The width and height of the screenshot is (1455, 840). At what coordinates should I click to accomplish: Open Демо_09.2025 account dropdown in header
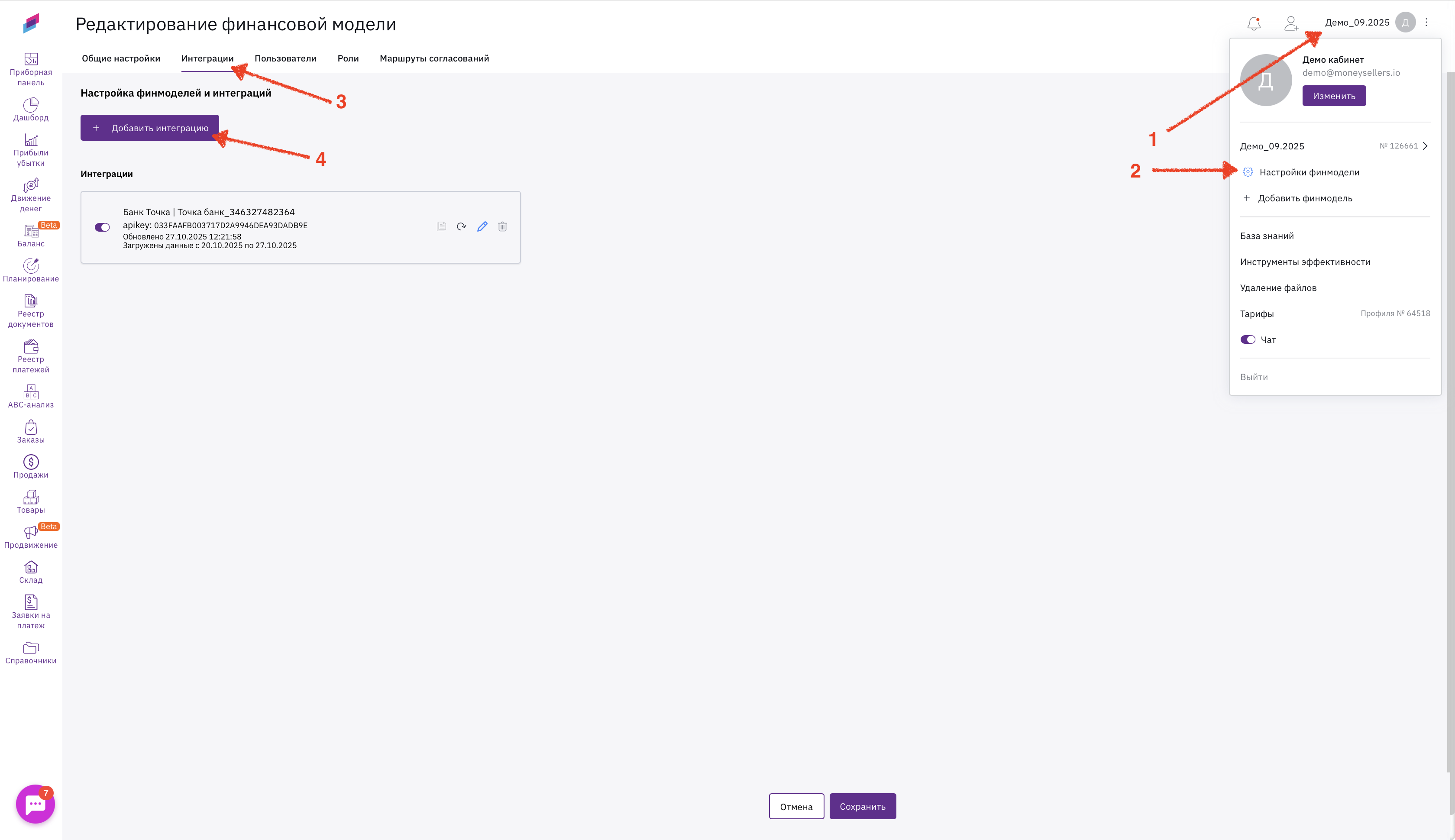[x=1357, y=23]
